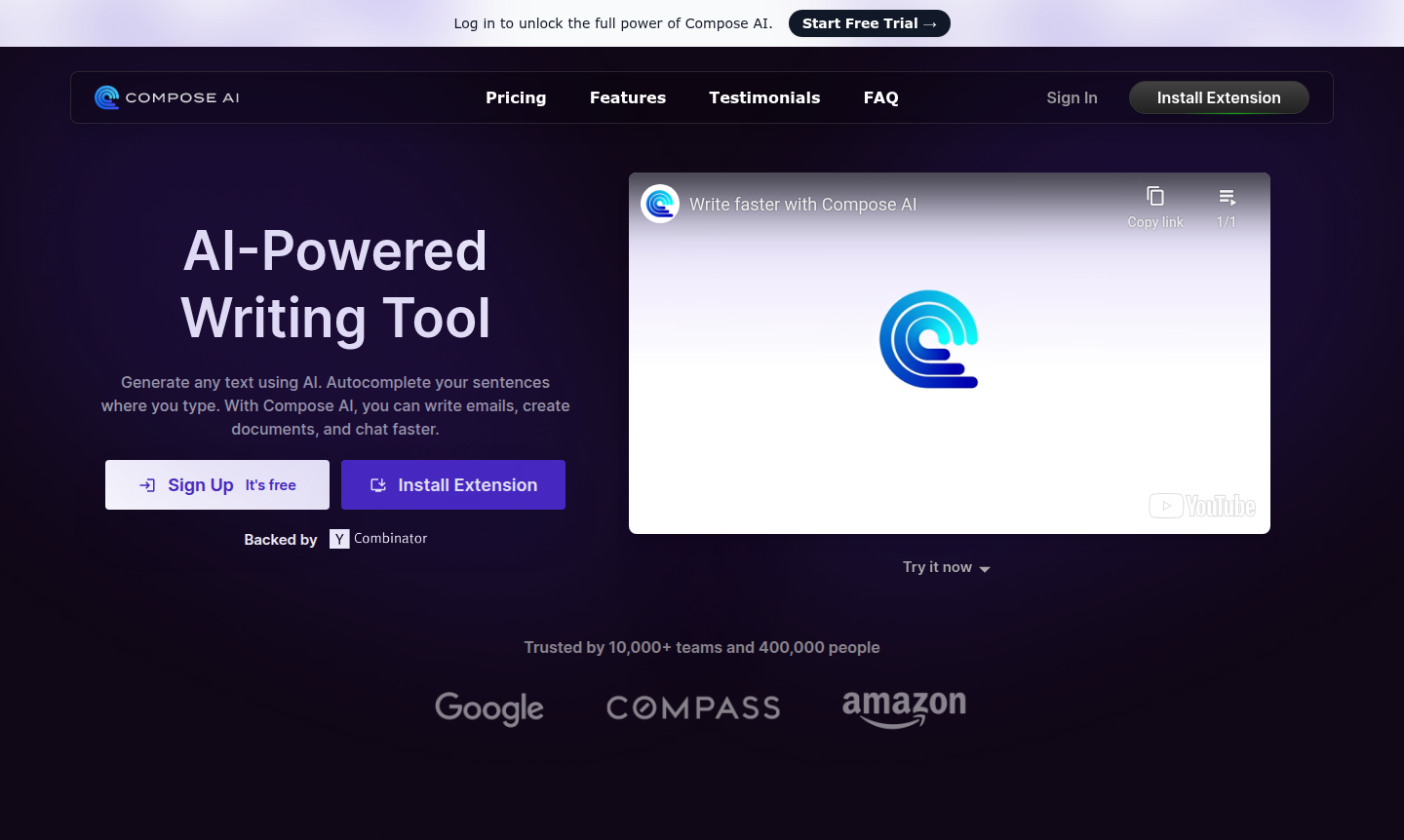Jump to the FAQ section

[x=880, y=97]
